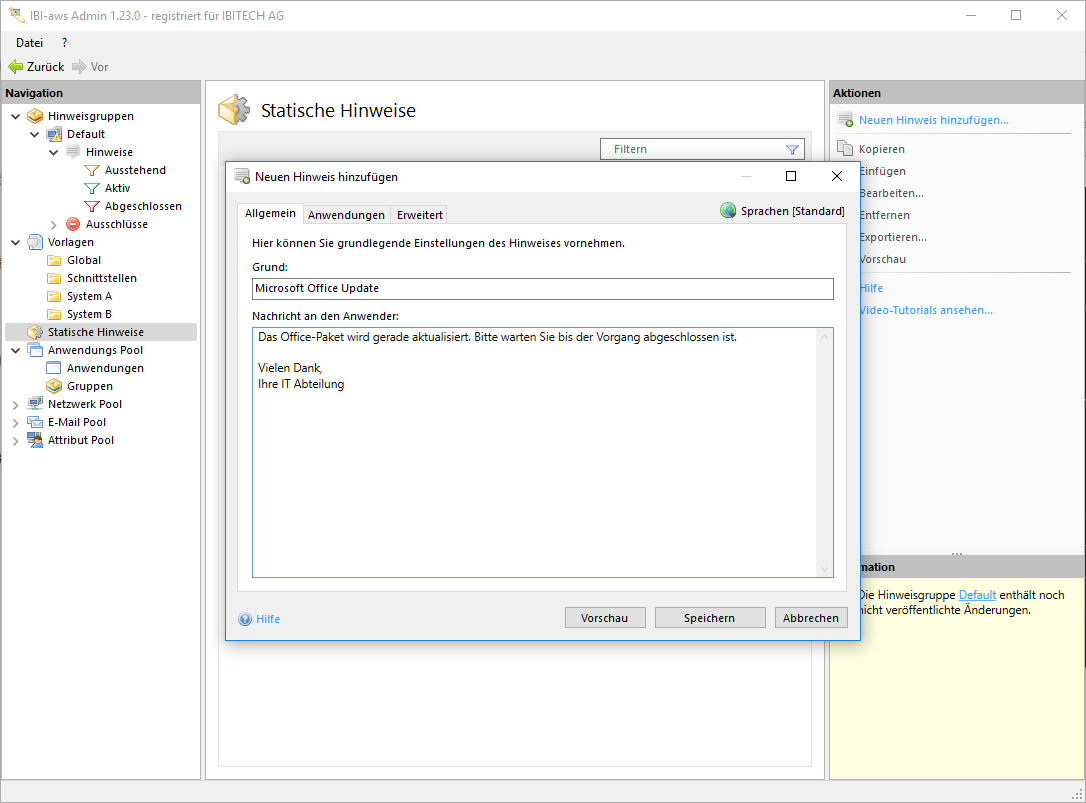Expand the Netzwerk Pool node

pyautogui.click(x=16, y=404)
